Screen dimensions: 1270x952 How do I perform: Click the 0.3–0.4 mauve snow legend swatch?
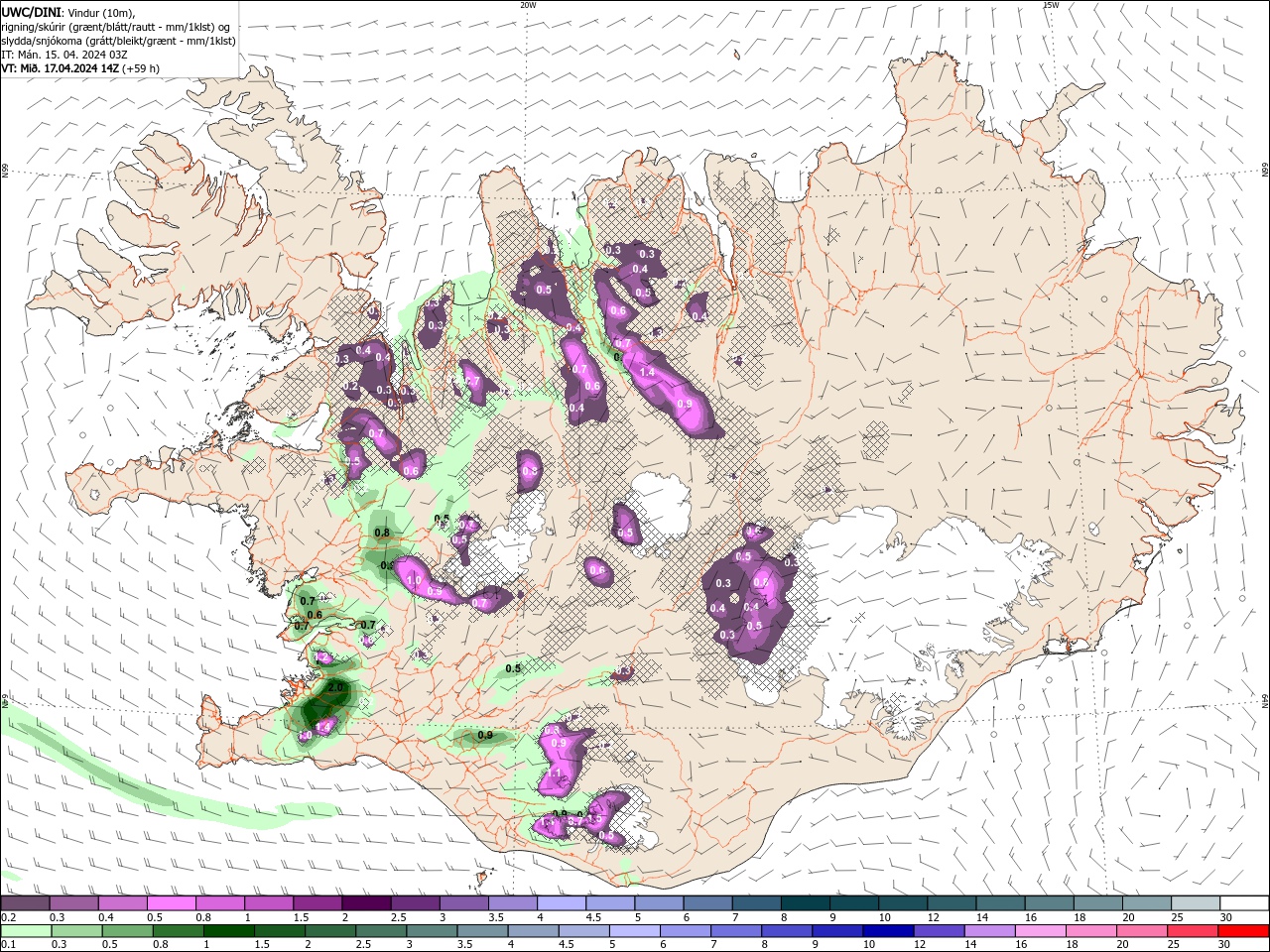point(72,903)
